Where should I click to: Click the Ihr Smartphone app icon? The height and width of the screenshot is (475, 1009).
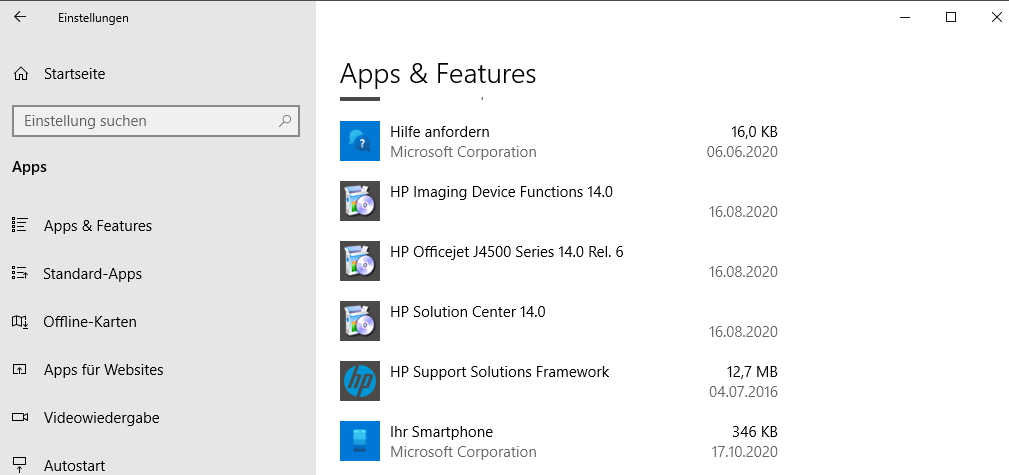[360, 441]
